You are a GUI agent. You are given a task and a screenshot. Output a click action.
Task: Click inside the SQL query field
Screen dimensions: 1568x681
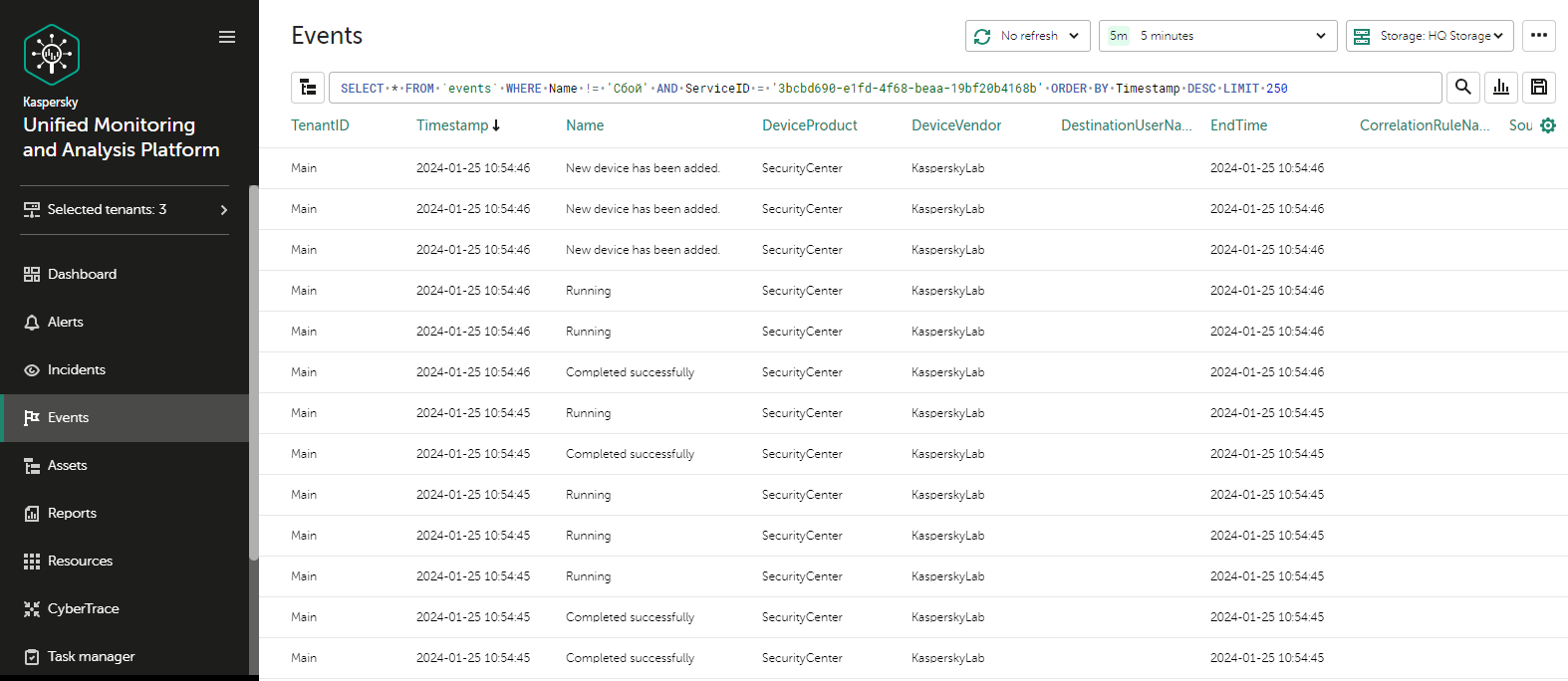[x=885, y=88]
